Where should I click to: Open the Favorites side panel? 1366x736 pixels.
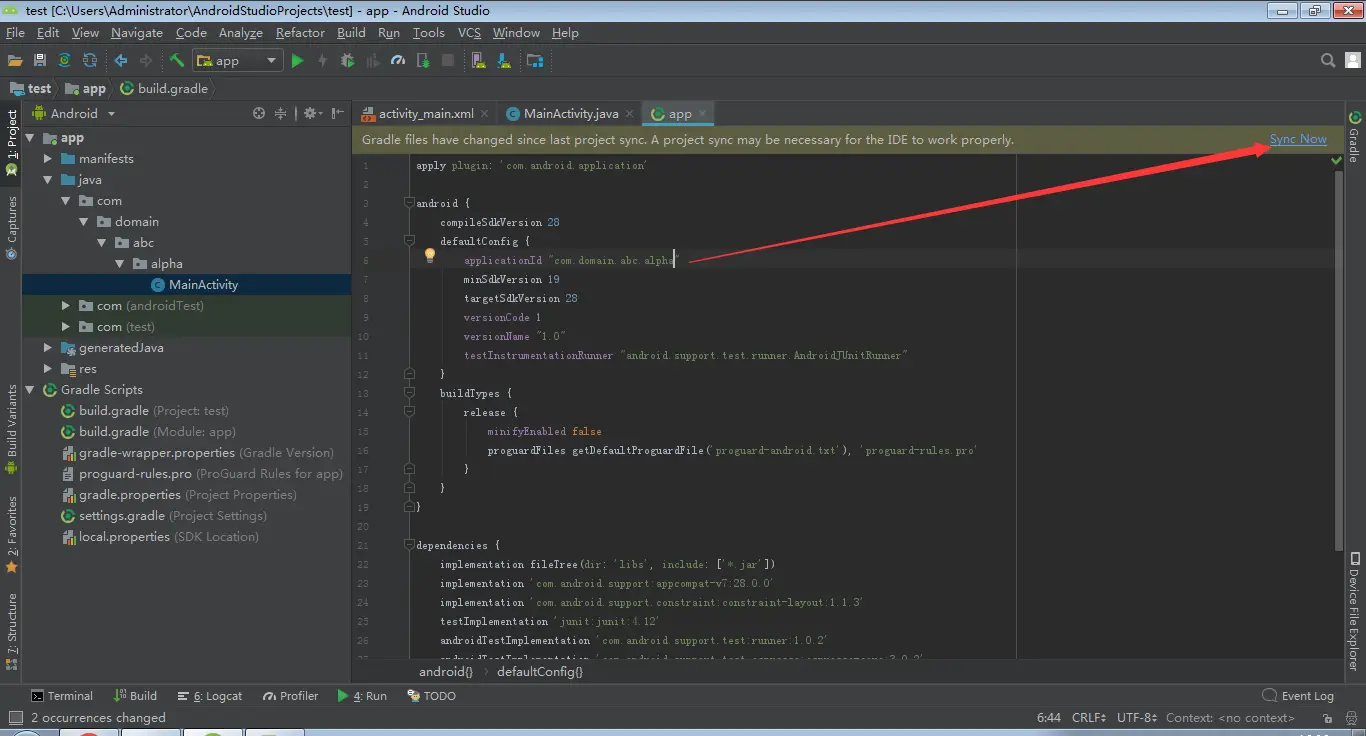(11, 535)
